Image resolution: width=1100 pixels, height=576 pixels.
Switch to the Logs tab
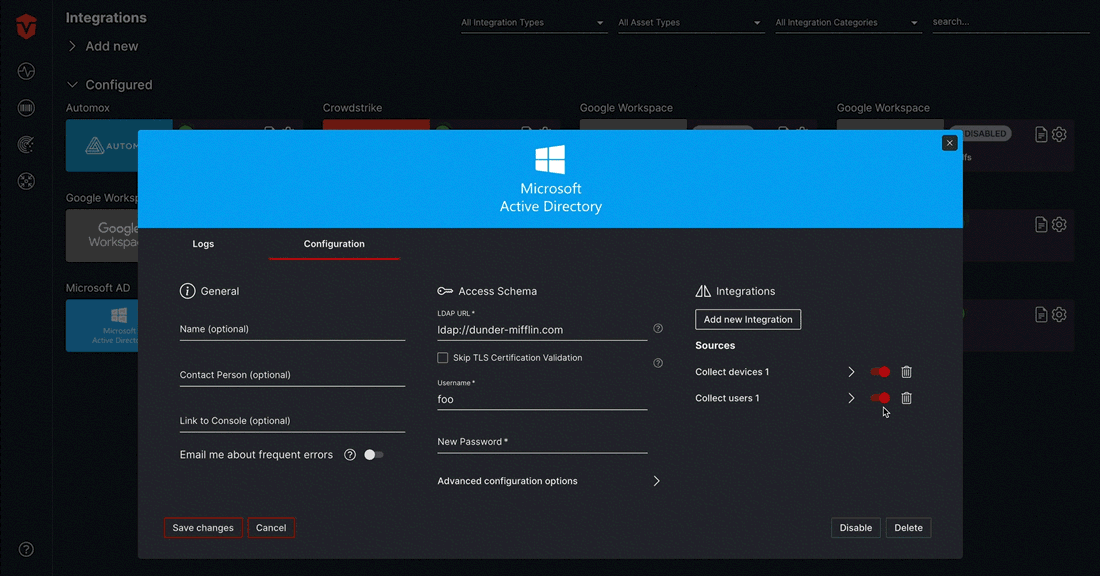203,244
